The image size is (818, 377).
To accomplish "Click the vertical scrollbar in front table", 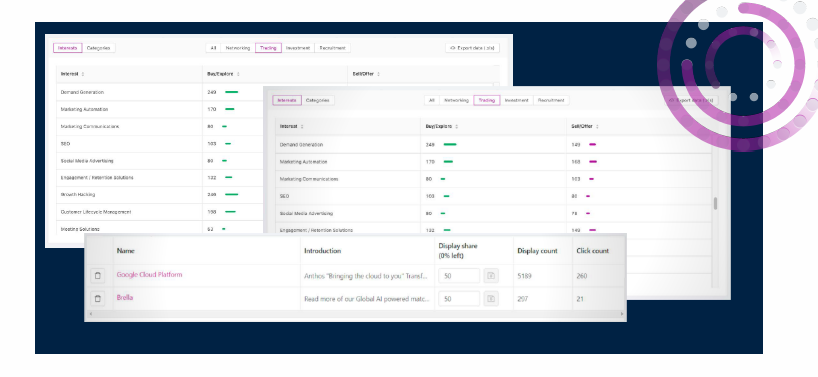I will pos(715,203).
